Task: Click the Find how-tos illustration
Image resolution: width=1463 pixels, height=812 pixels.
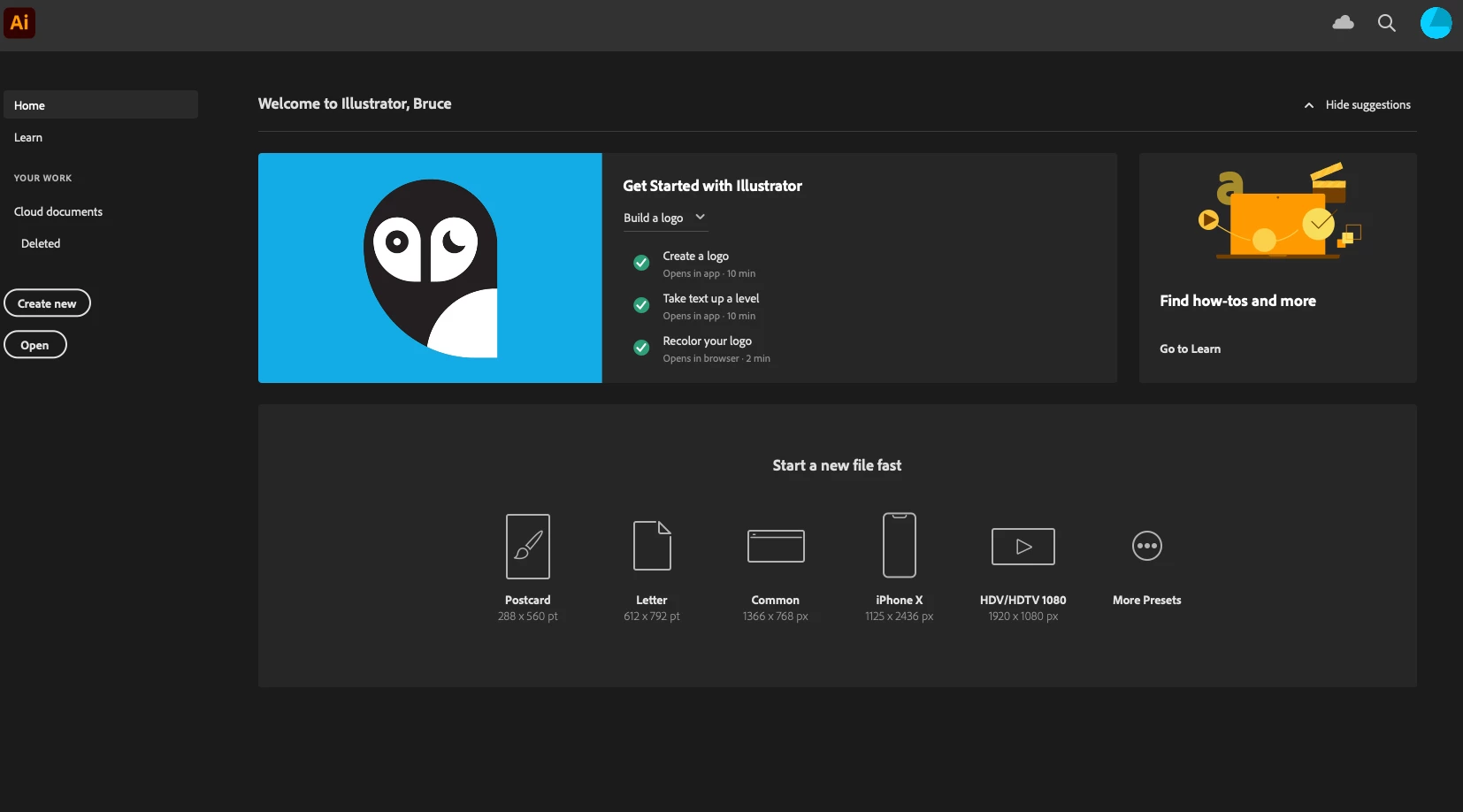Action: pos(1279,211)
